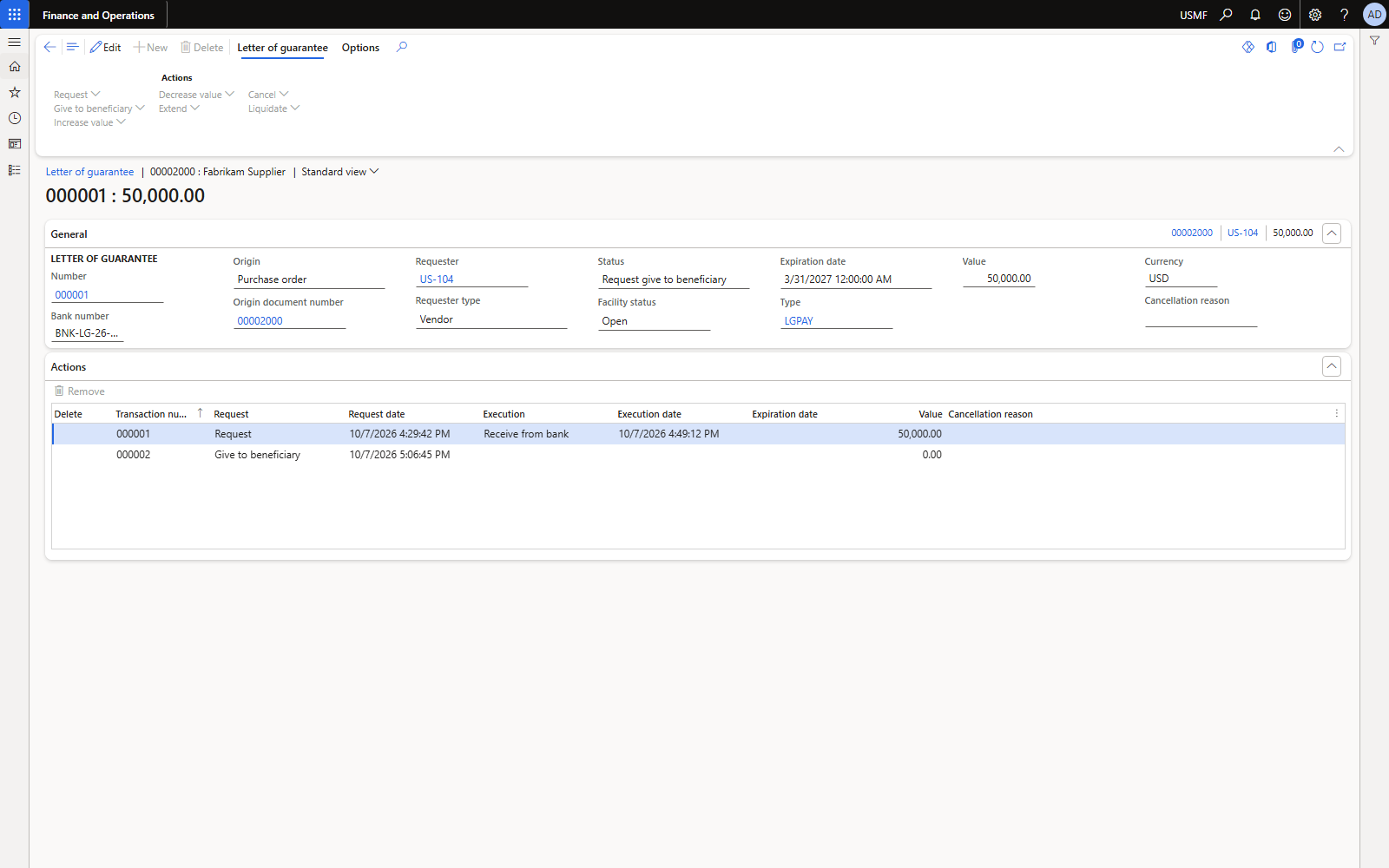Expand the navigation pane hamburger icon
1389x868 pixels.
coord(15,42)
